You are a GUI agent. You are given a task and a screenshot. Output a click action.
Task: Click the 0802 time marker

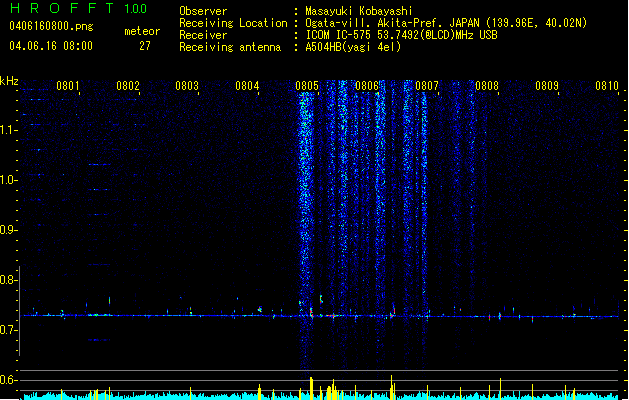[128, 86]
